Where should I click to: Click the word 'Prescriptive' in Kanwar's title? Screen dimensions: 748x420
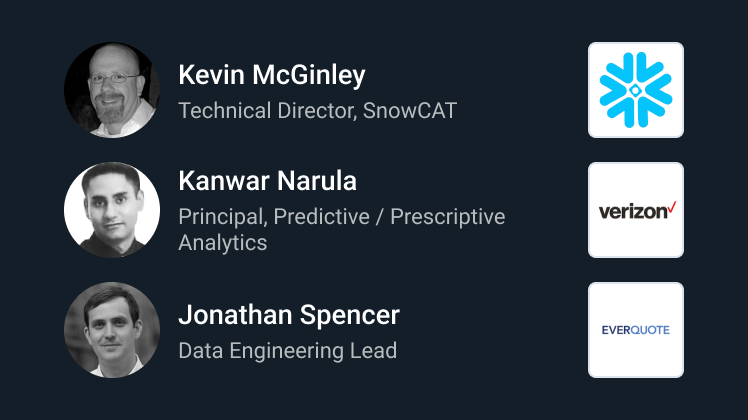447,216
